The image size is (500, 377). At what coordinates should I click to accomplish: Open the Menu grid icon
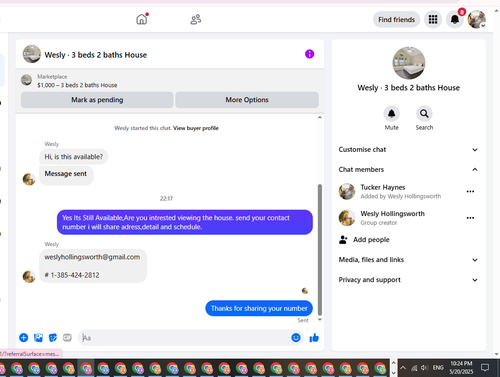[x=433, y=19]
